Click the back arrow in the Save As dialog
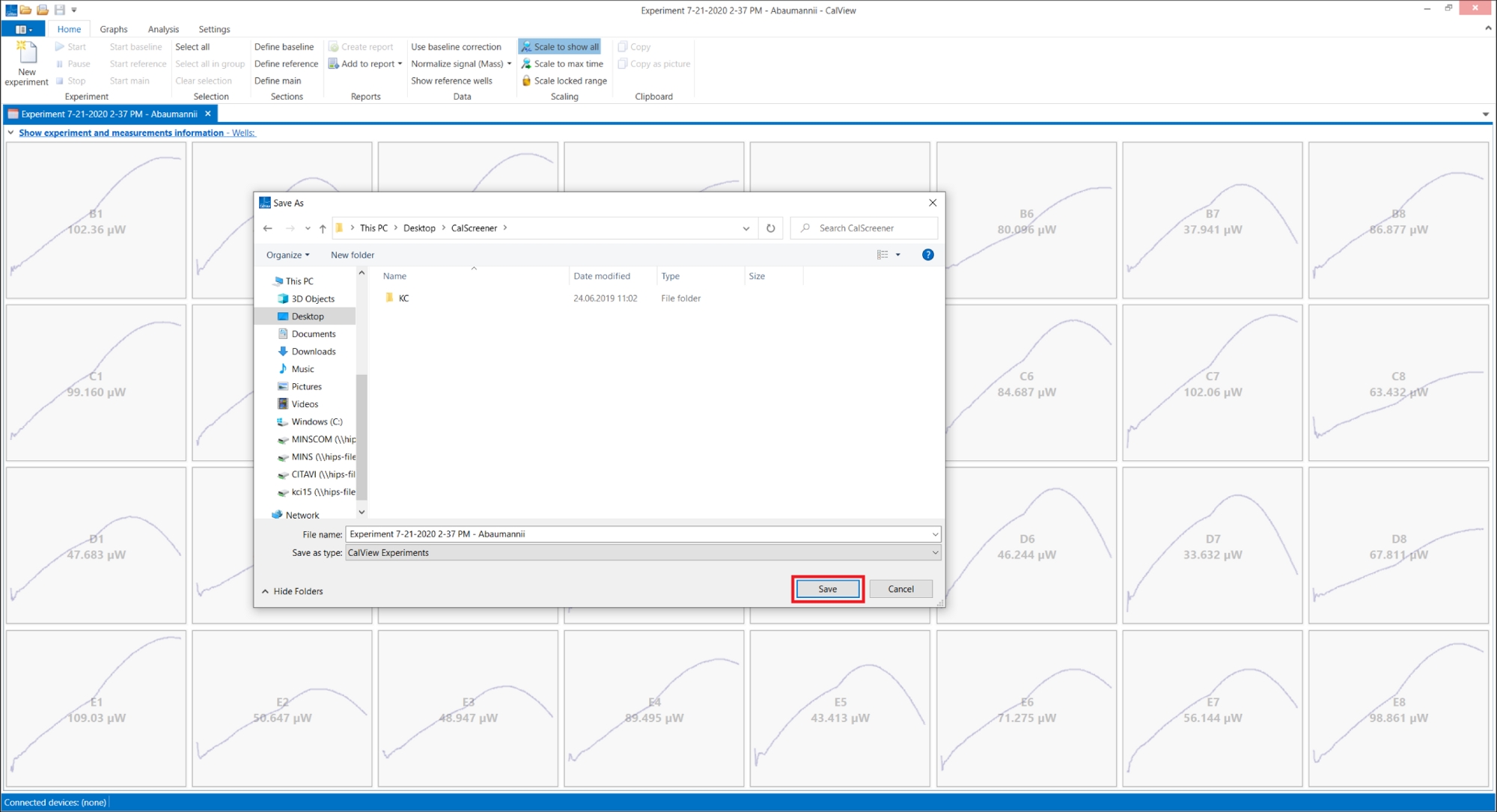 pos(268,228)
